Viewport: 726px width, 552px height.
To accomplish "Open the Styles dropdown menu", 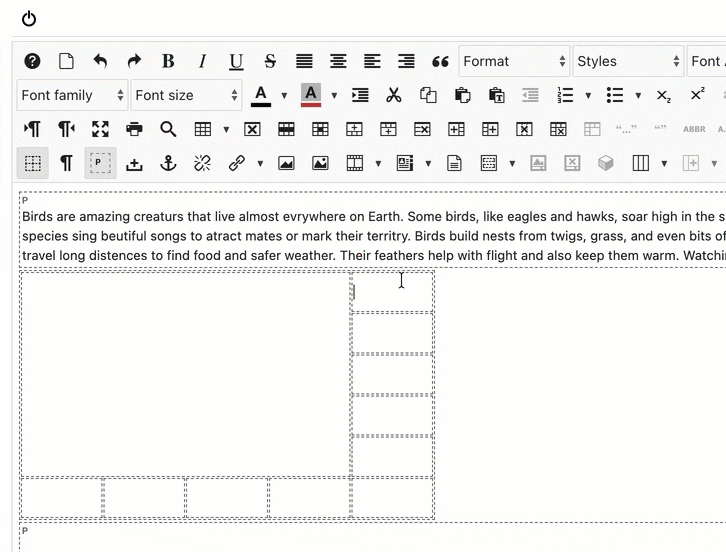I will tap(628, 61).
